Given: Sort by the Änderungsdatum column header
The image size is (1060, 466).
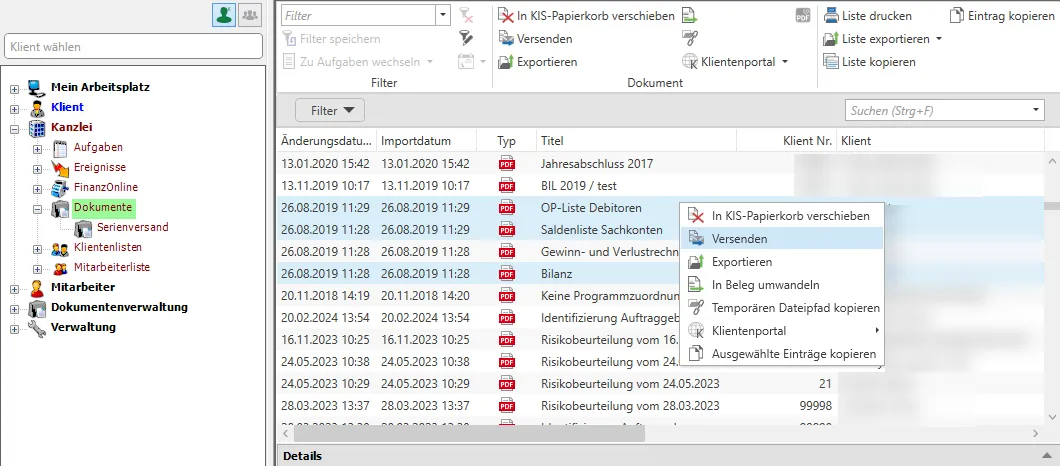Looking at the screenshot, I should point(327,141).
